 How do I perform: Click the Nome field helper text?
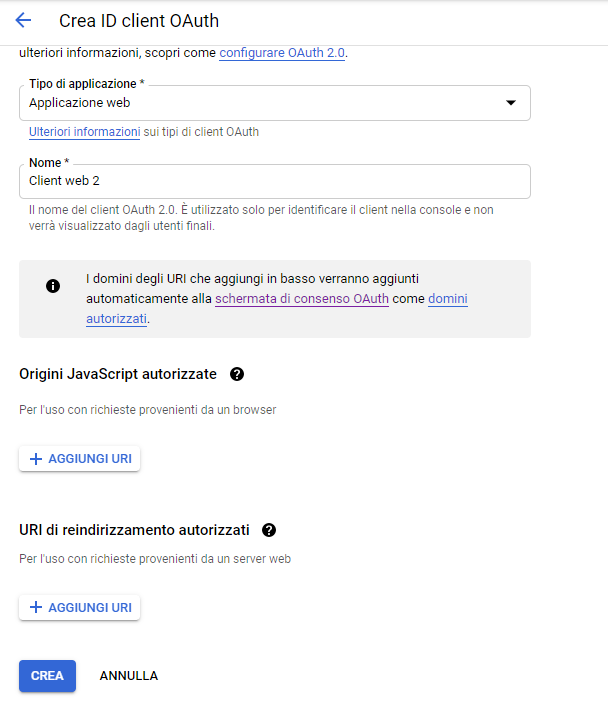pos(261,218)
